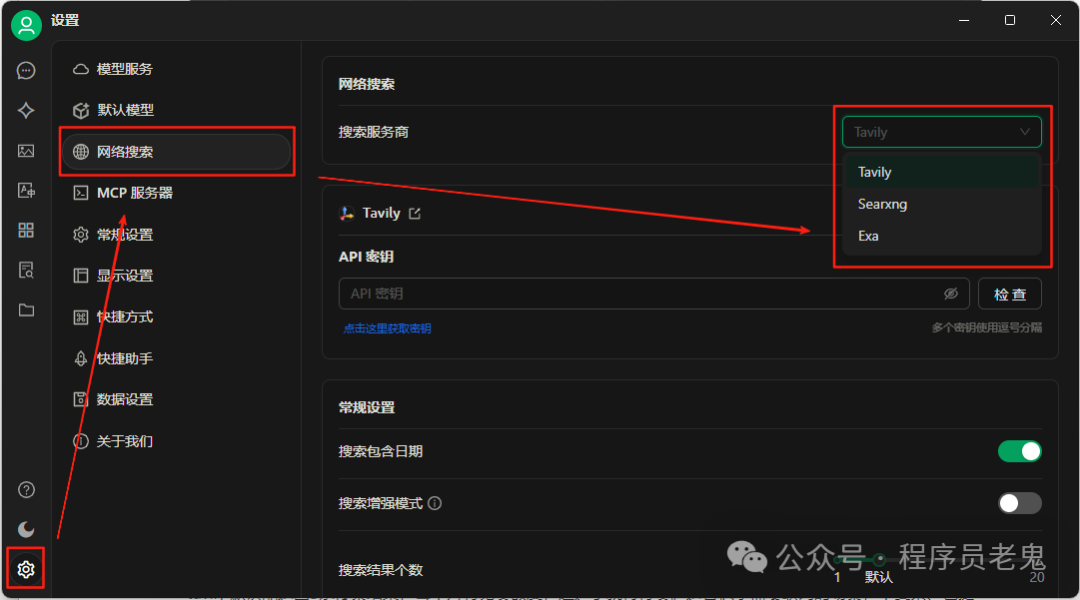1080x600 pixels.
Task: Close the settings window
Action: pyautogui.click(x=1055, y=21)
